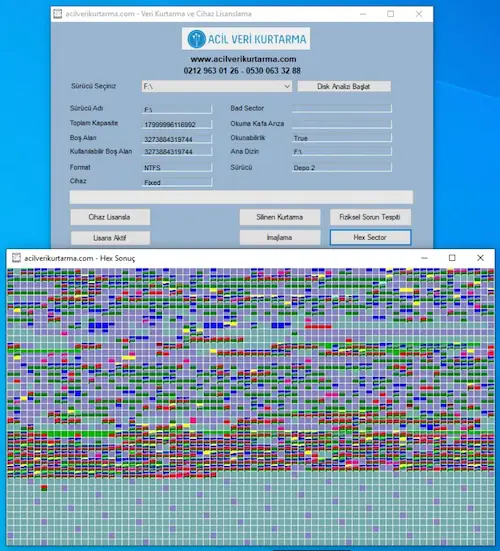Click the Lisans Aktif button
The height and width of the screenshot is (551, 500).
pos(110,238)
